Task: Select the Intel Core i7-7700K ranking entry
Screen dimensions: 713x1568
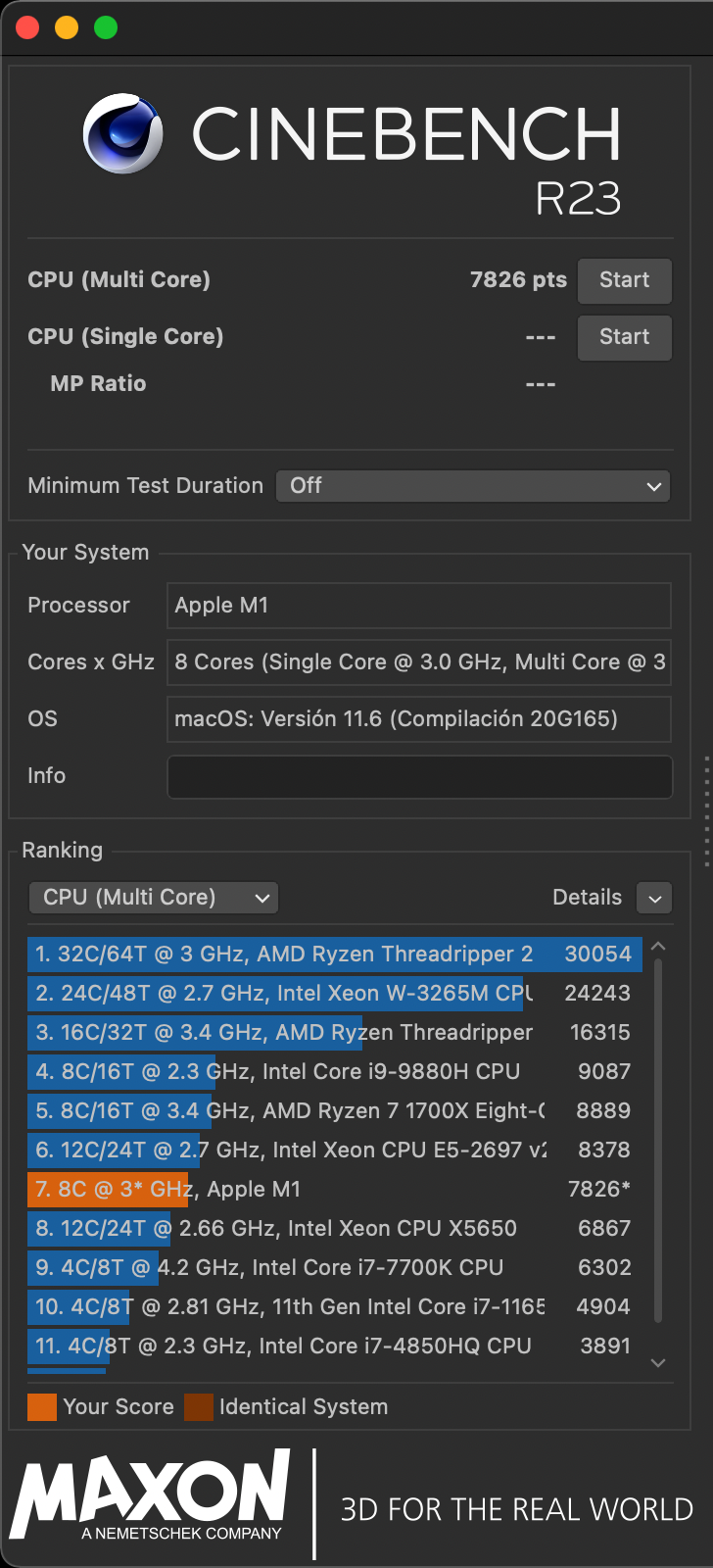Action: [333, 1268]
